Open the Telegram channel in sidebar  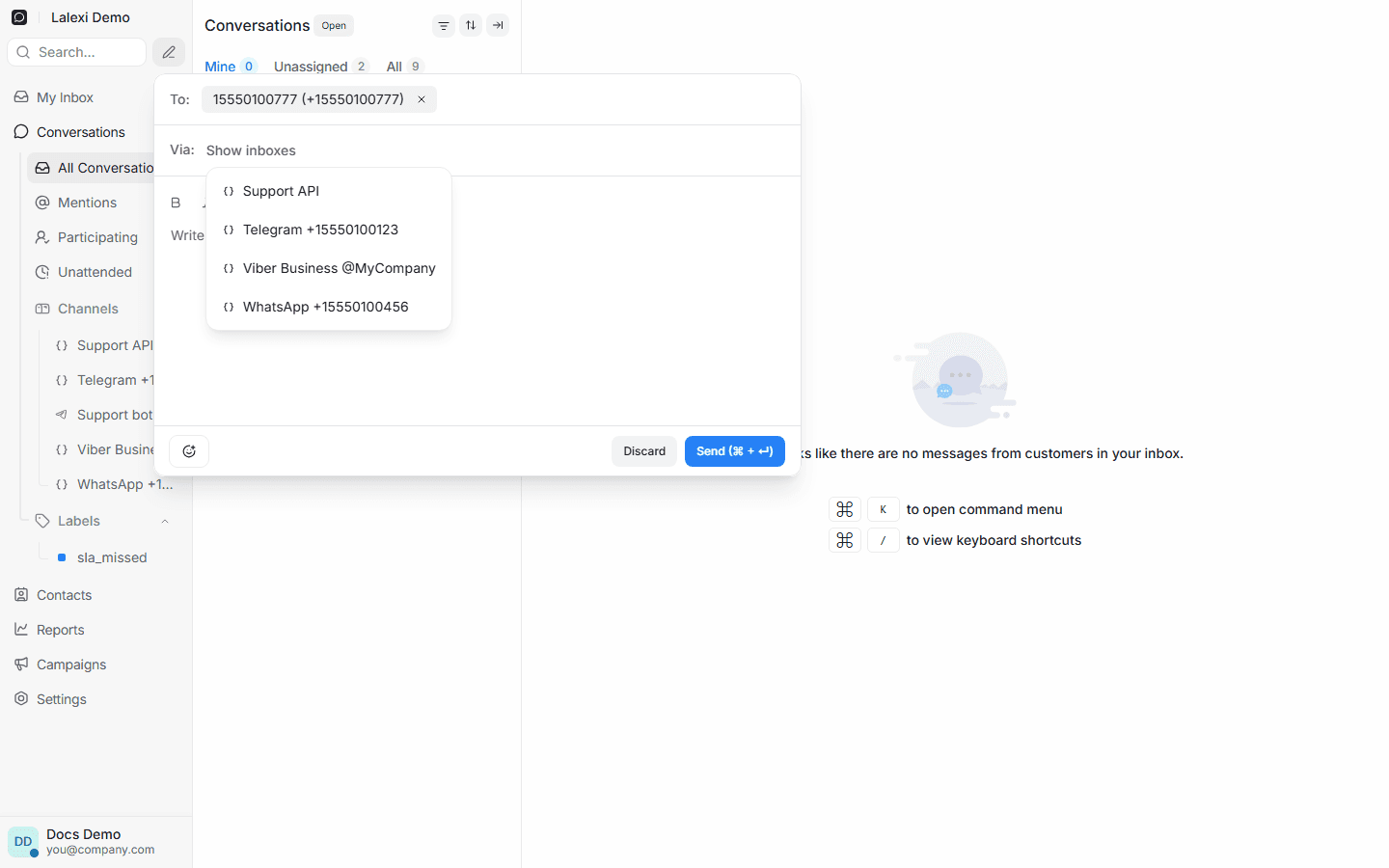[x=104, y=380]
